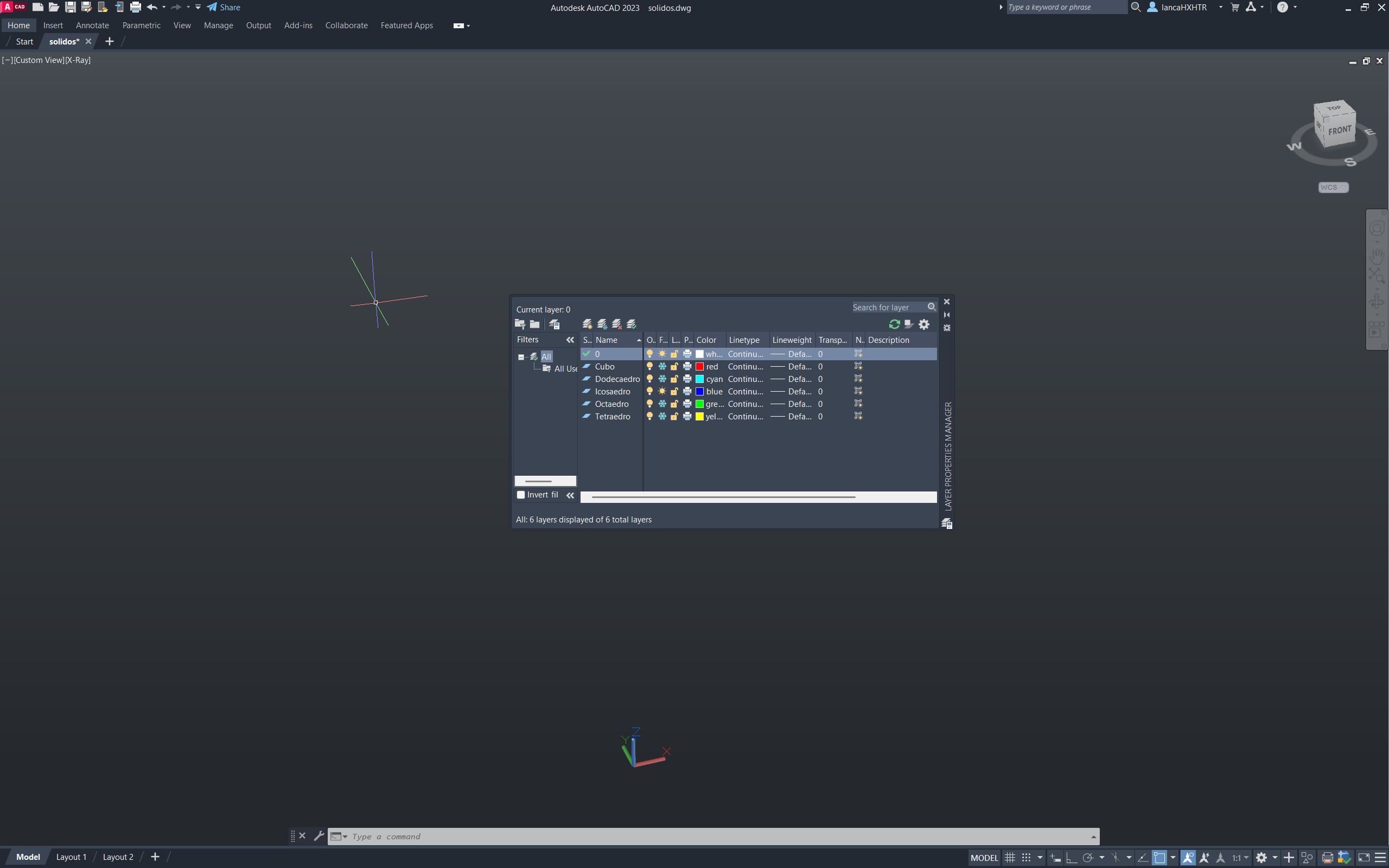Toggle drawing grid display in status bar
Screen dimensions: 1389x868
[1010, 857]
